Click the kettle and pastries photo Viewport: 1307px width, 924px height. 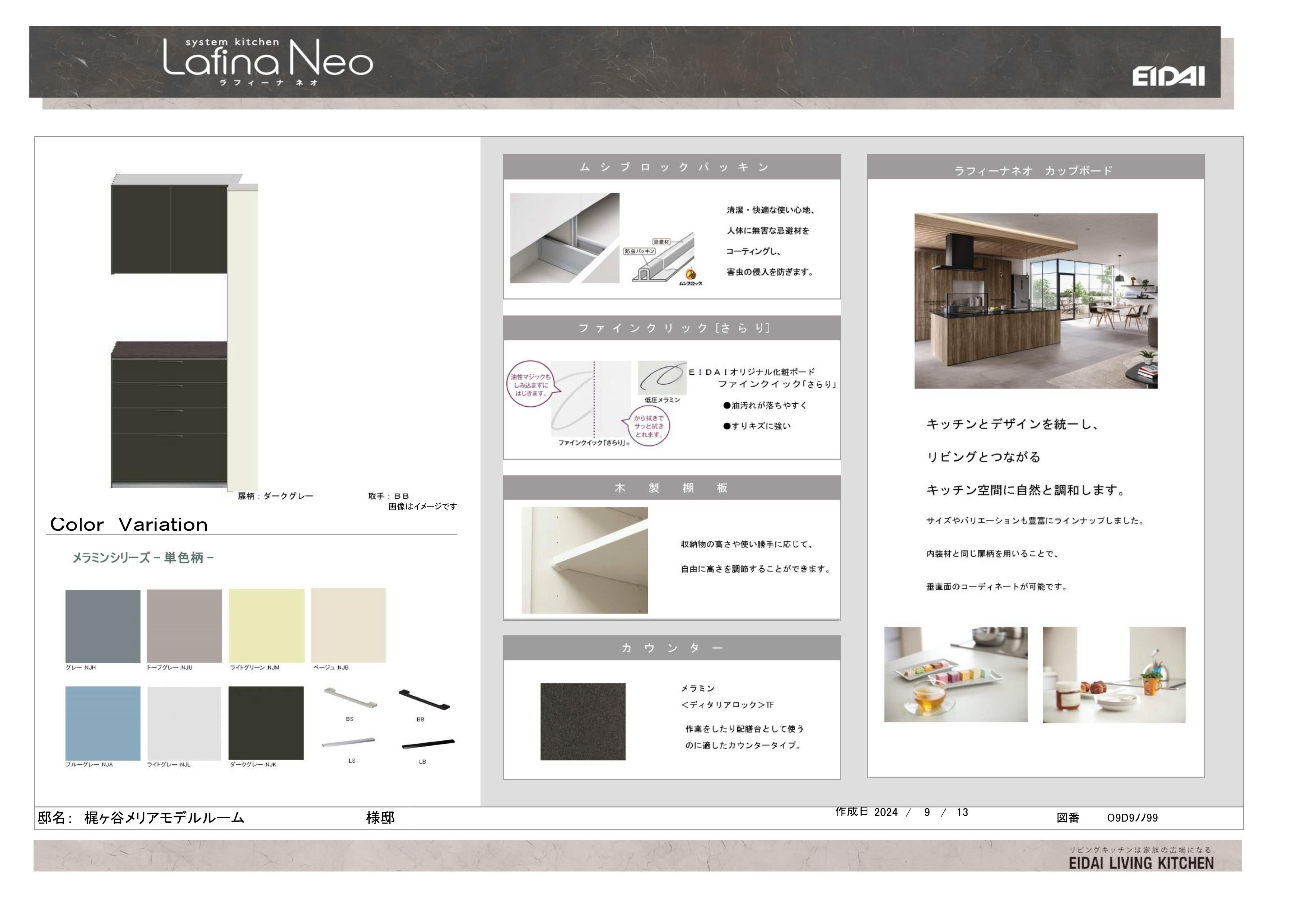click(x=1114, y=675)
